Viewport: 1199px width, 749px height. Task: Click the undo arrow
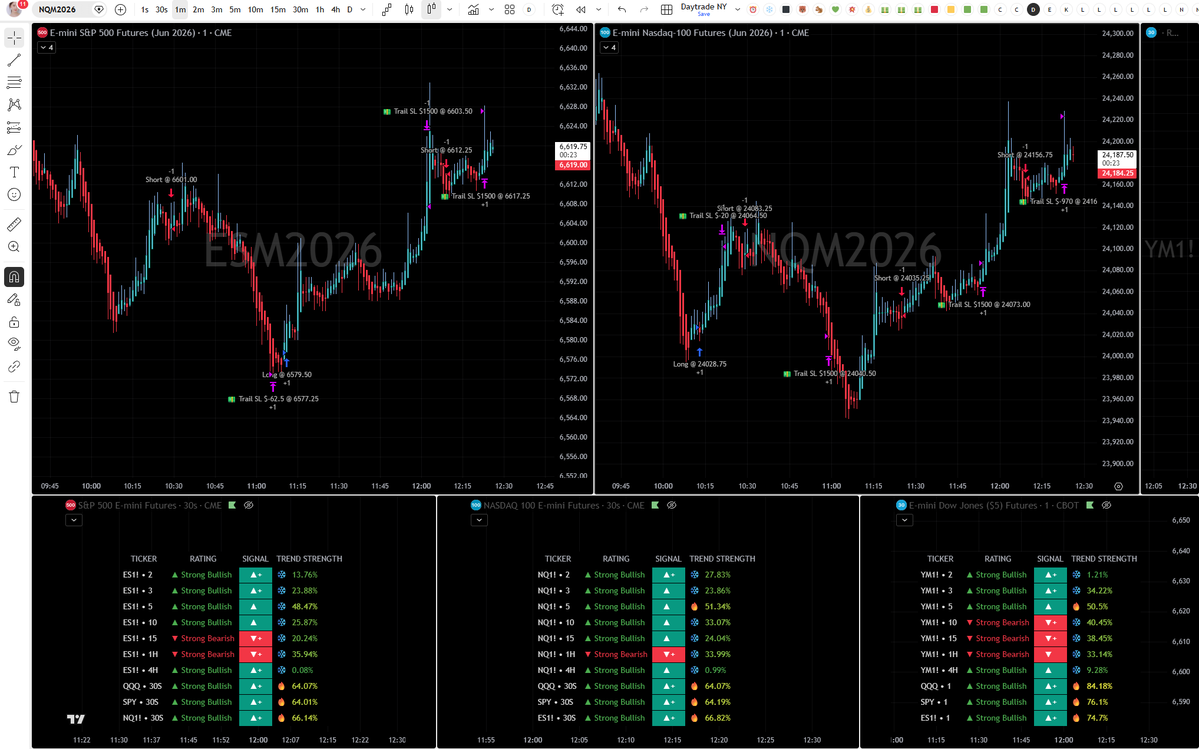click(x=622, y=9)
